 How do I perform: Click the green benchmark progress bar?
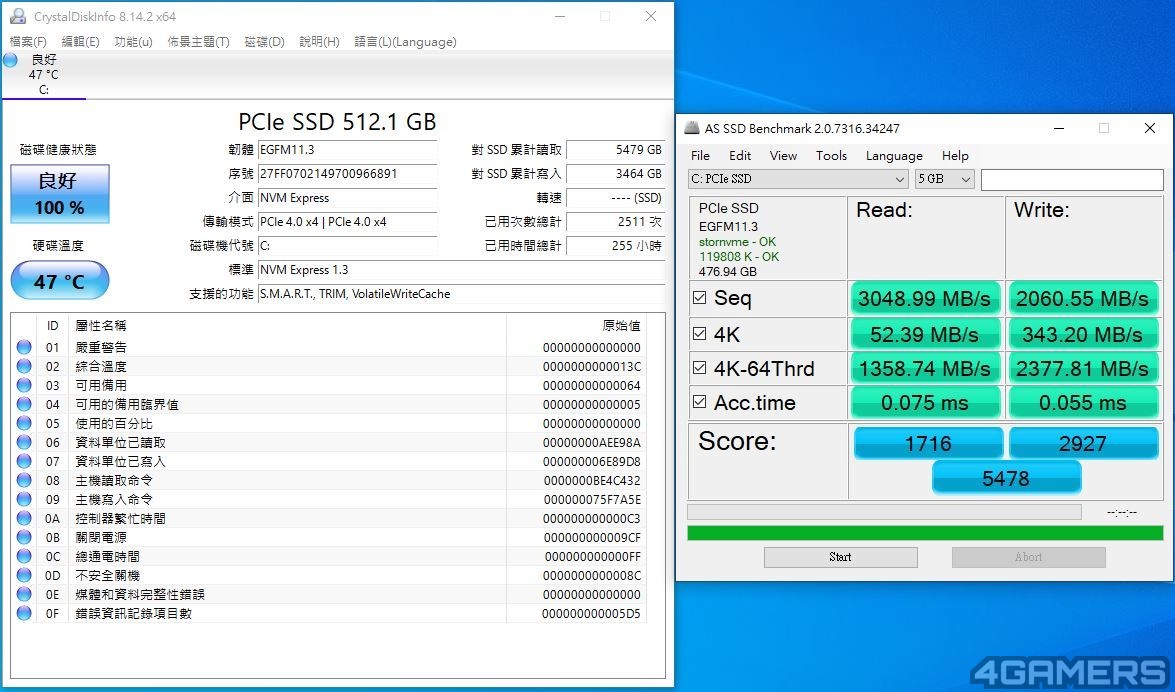[925, 533]
